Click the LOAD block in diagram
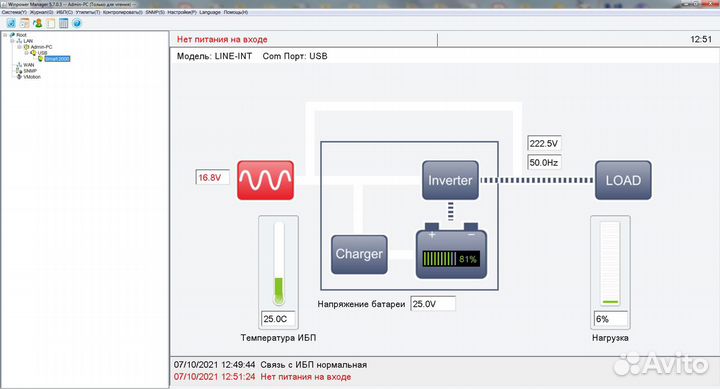The height and width of the screenshot is (389, 720). (623, 180)
